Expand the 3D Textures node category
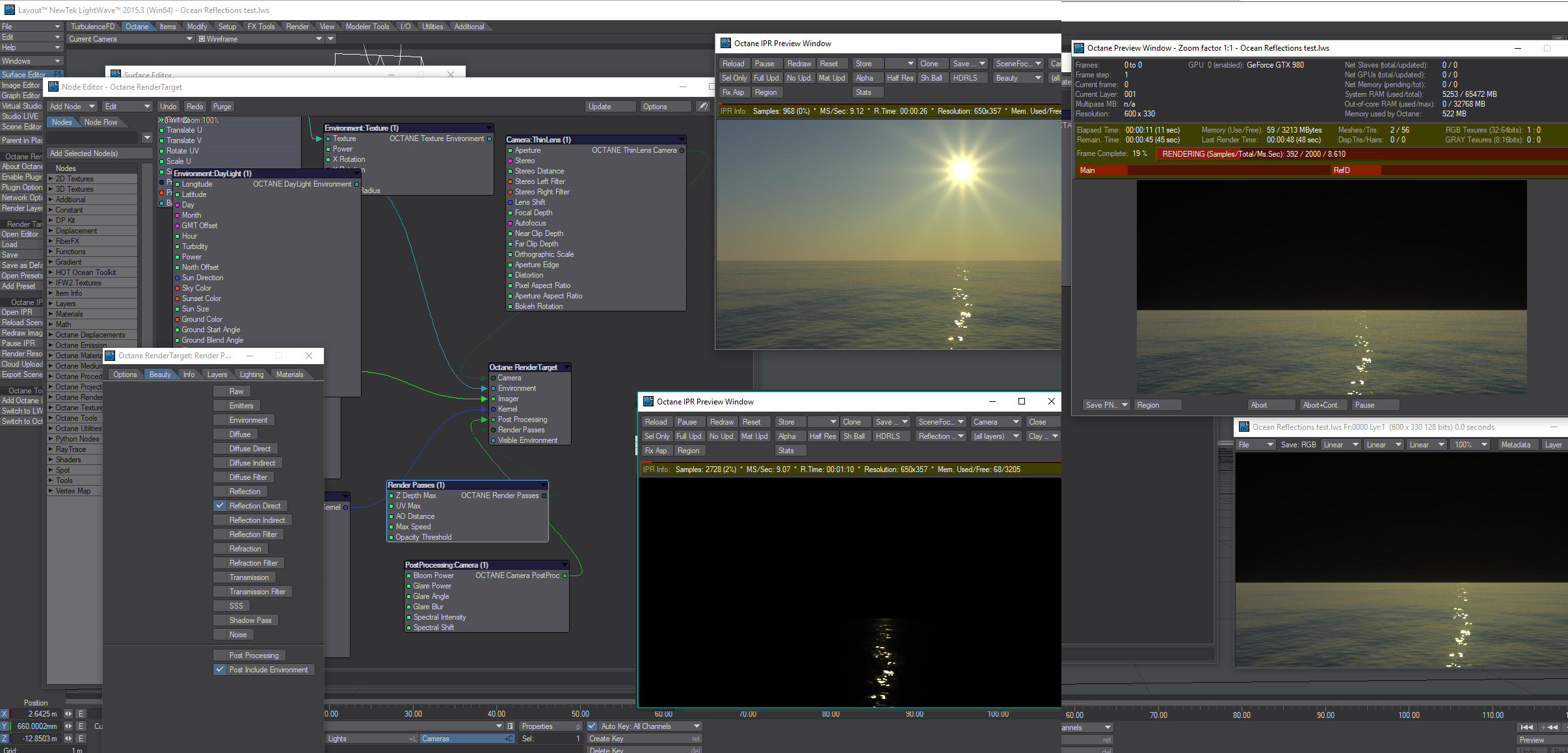 (x=51, y=189)
